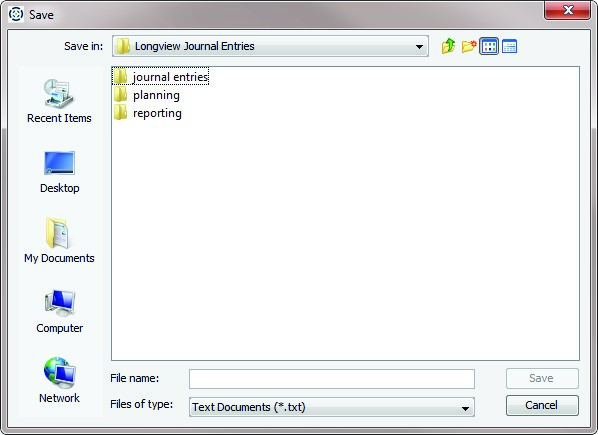Click the Save dialog title icon

[16, 14]
